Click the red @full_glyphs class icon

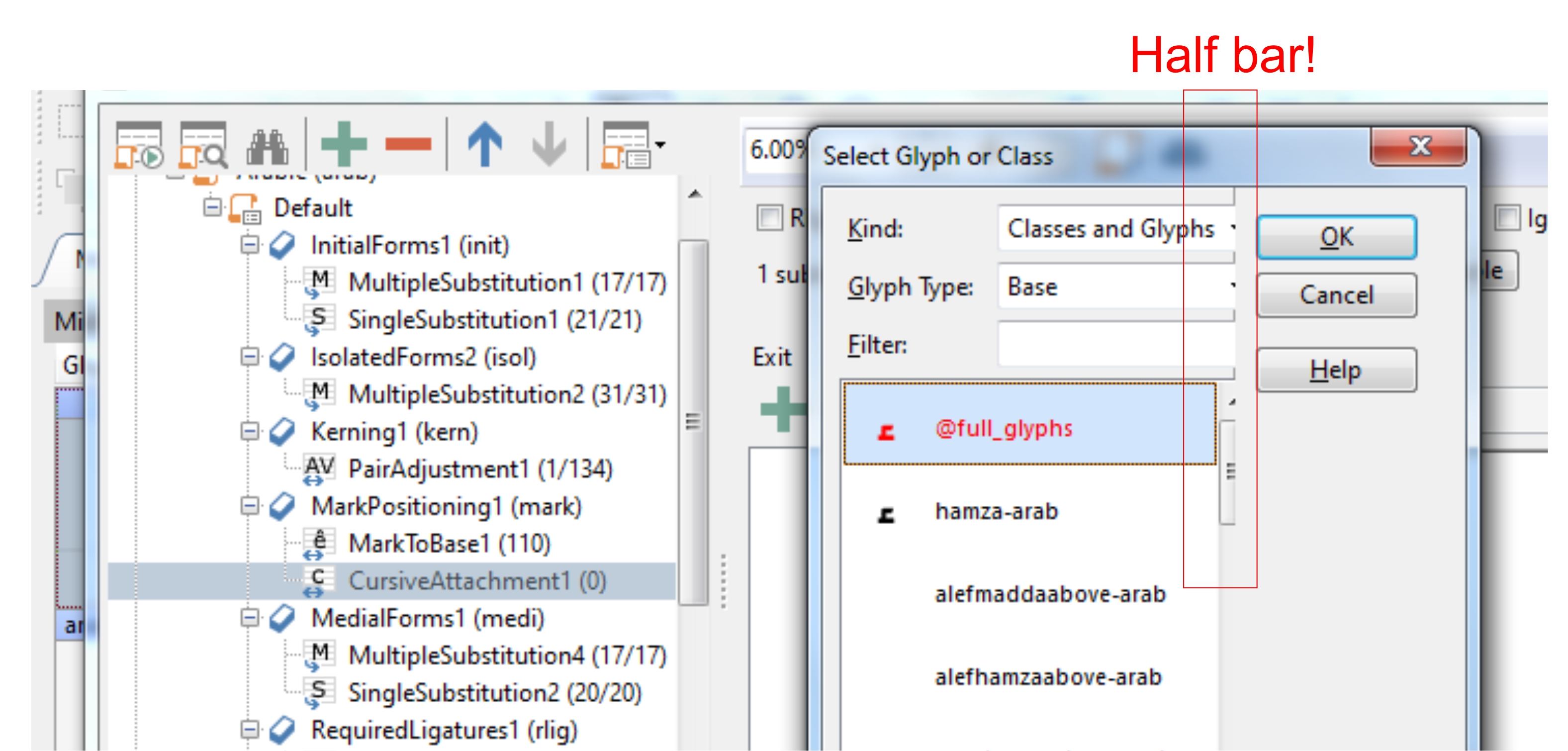coord(886,432)
